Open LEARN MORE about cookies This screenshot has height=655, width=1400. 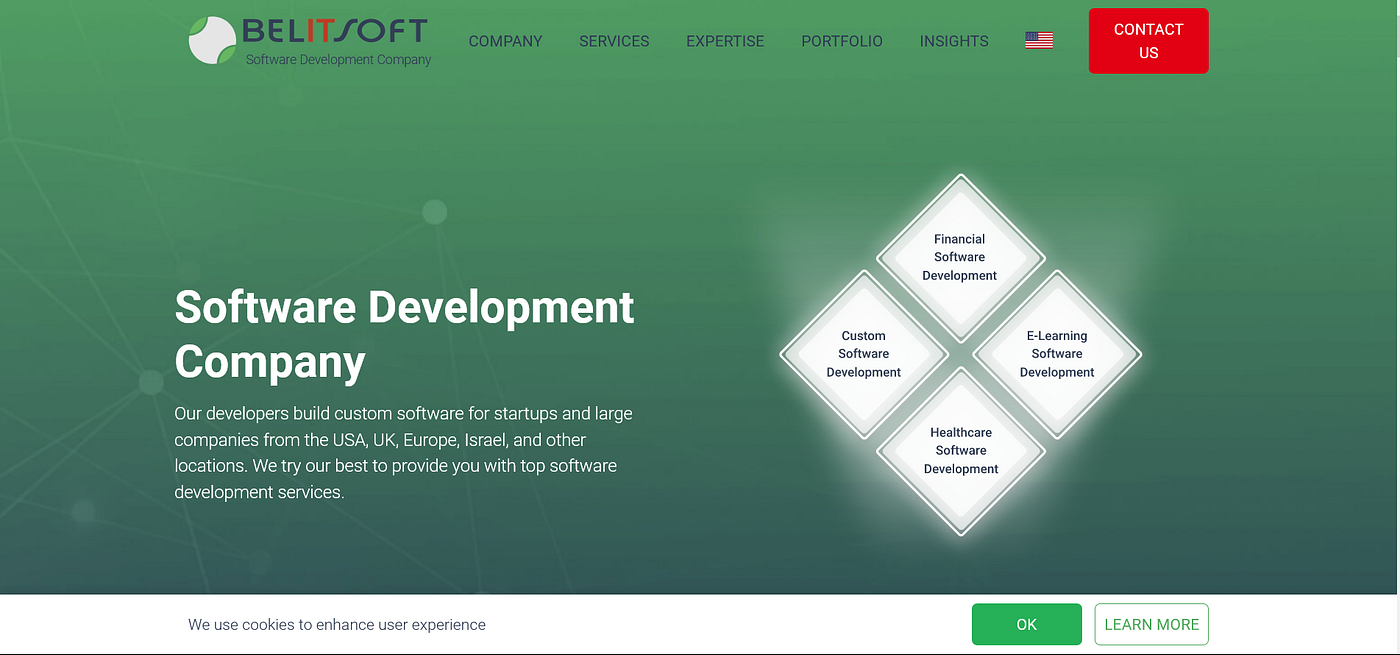coord(1151,624)
